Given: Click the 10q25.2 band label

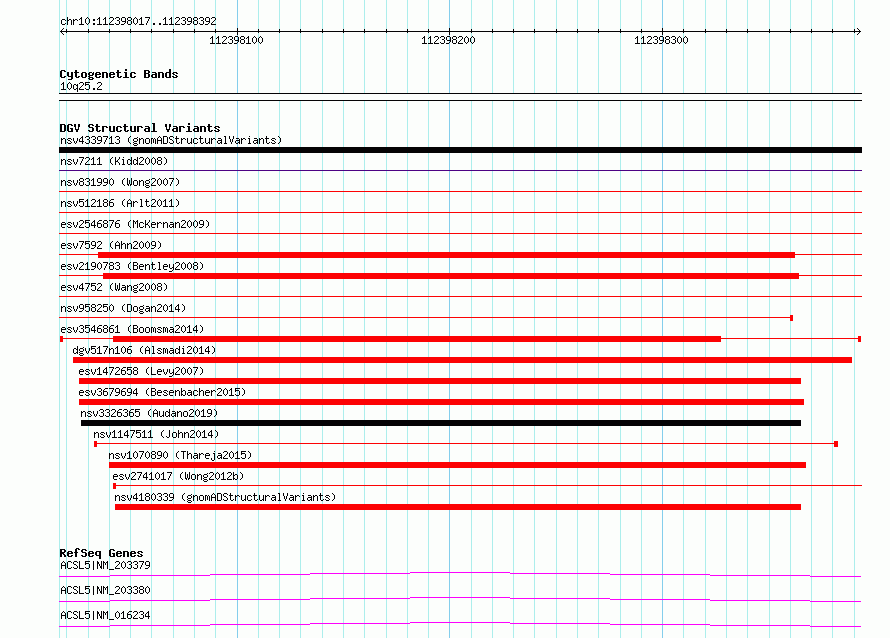Looking at the screenshot, I should pyautogui.click(x=81, y=86).
